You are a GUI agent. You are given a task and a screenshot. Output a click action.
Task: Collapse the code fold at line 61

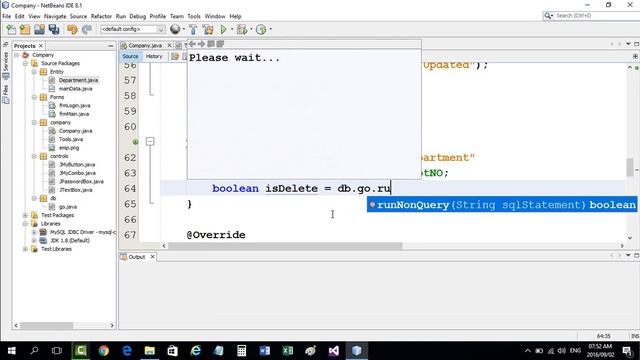pos(150,142)
